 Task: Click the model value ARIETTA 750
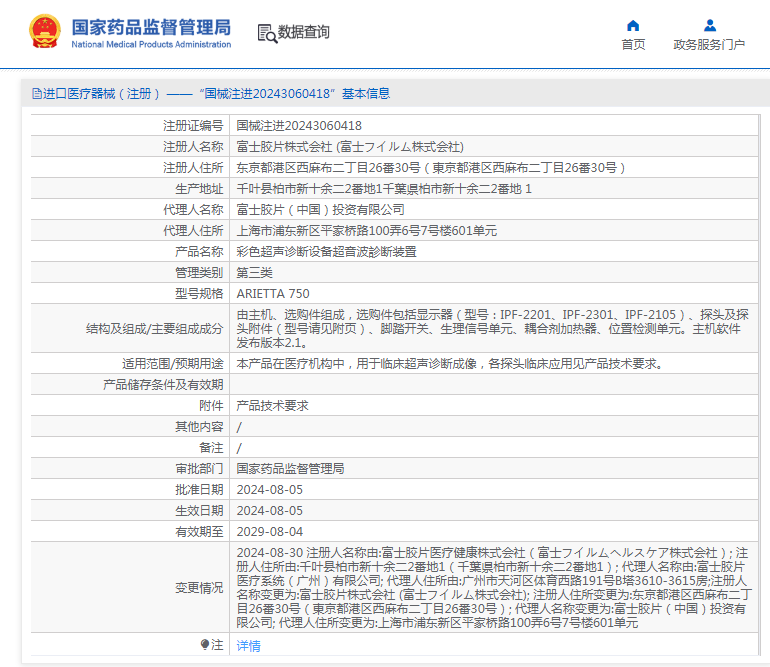[x=273, y=294]
